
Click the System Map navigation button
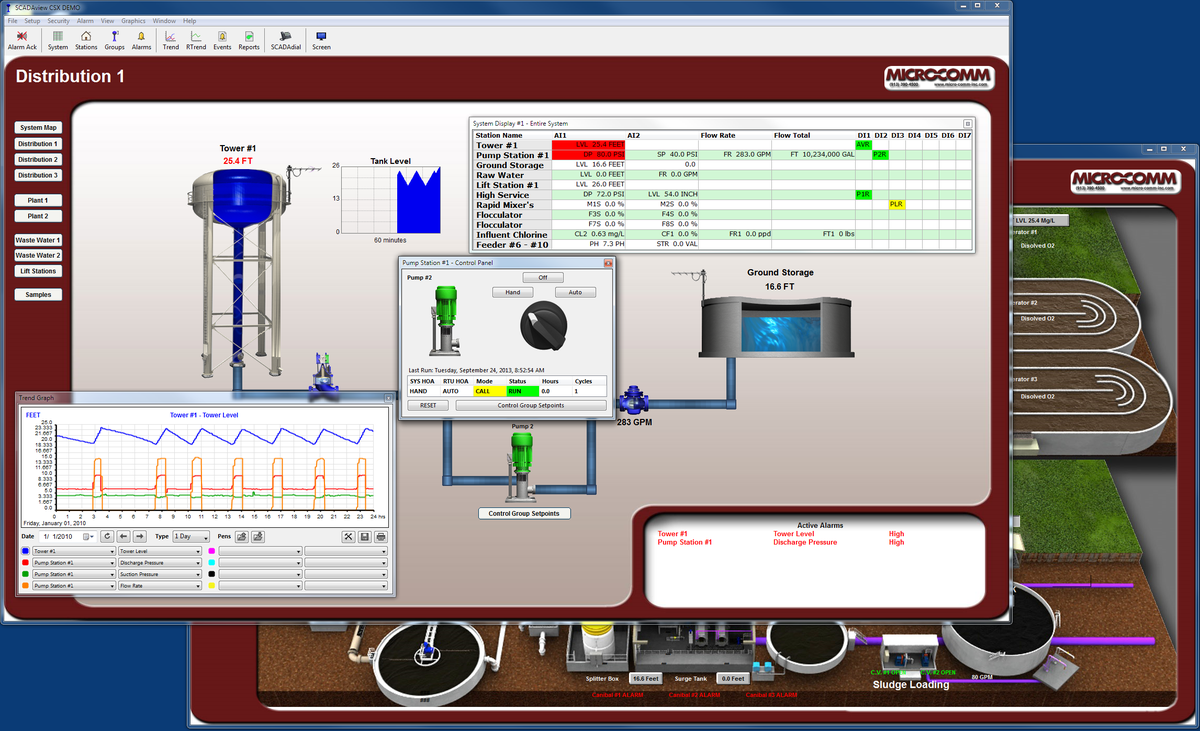pos(39,127)
